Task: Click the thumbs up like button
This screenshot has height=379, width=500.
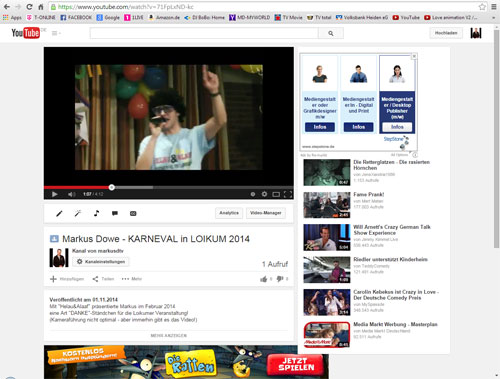Action: tap(264, 279)
